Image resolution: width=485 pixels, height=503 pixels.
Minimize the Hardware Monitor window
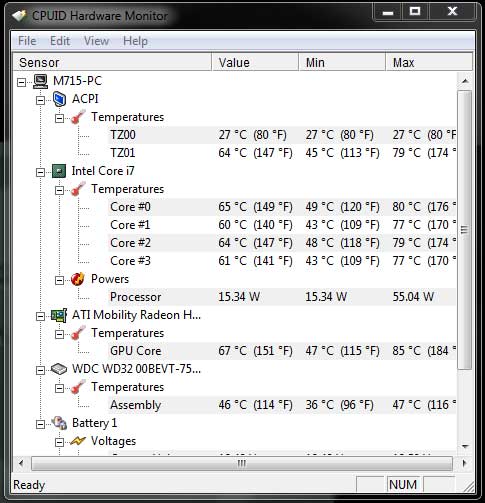point(388,12)
